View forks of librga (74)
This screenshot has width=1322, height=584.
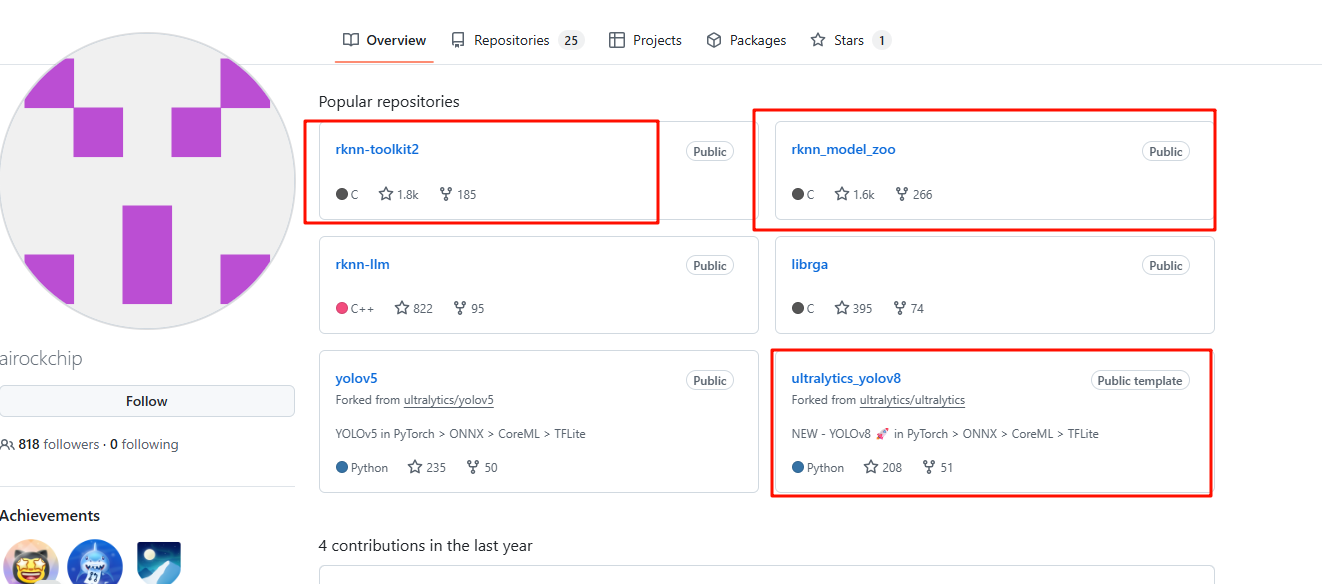[x=909, y=308]
